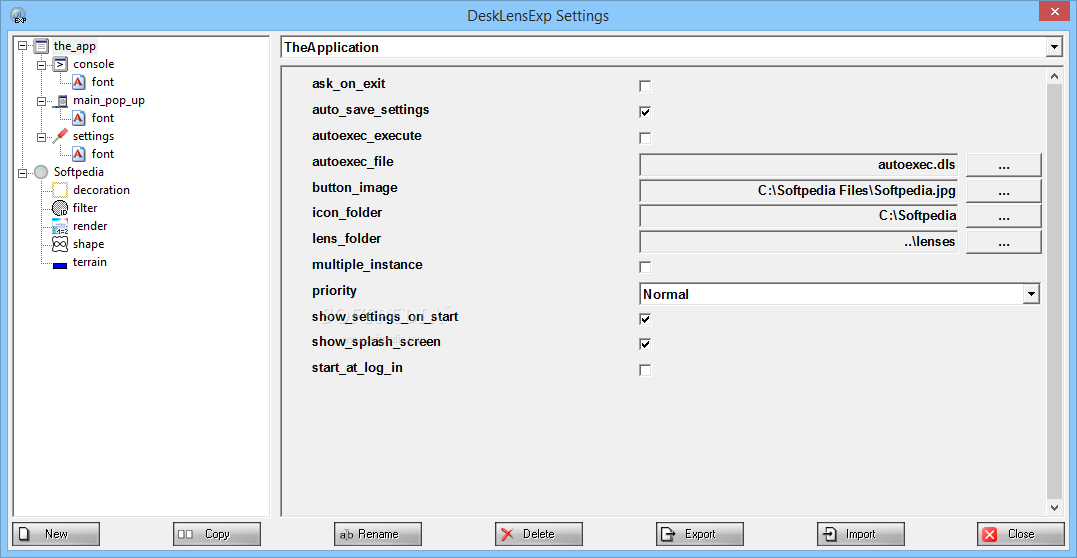Click the icon_folder C:\Softpedia field
The height and width of the screenshot is (558, 1077).
click(800, 216)
